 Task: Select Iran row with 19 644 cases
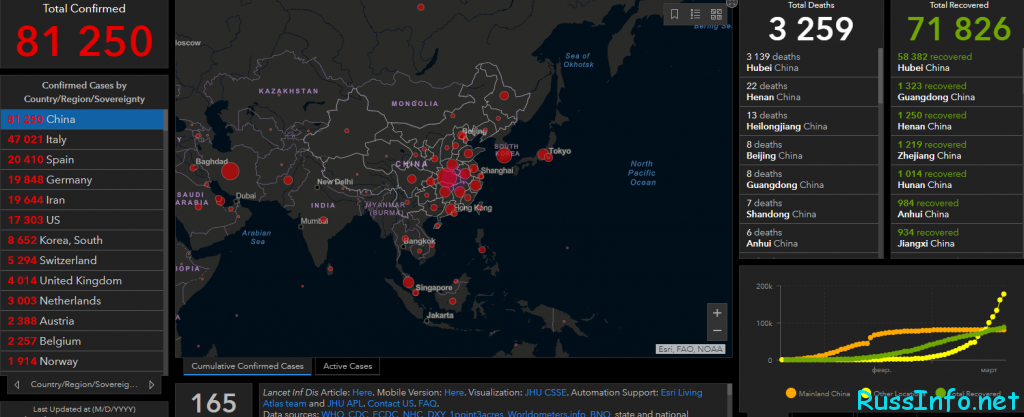point(82,200)
